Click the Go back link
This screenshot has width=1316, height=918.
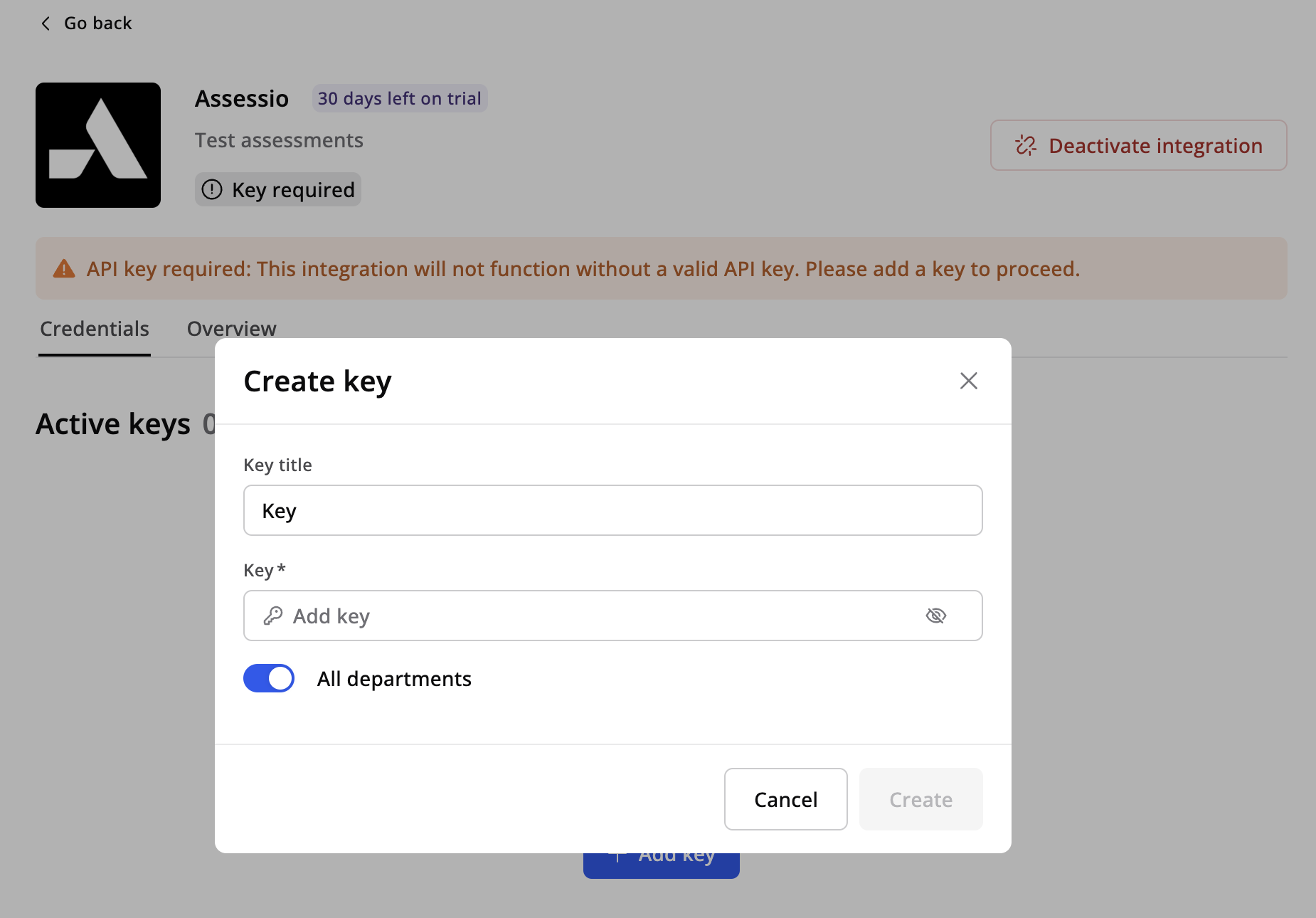97,23
